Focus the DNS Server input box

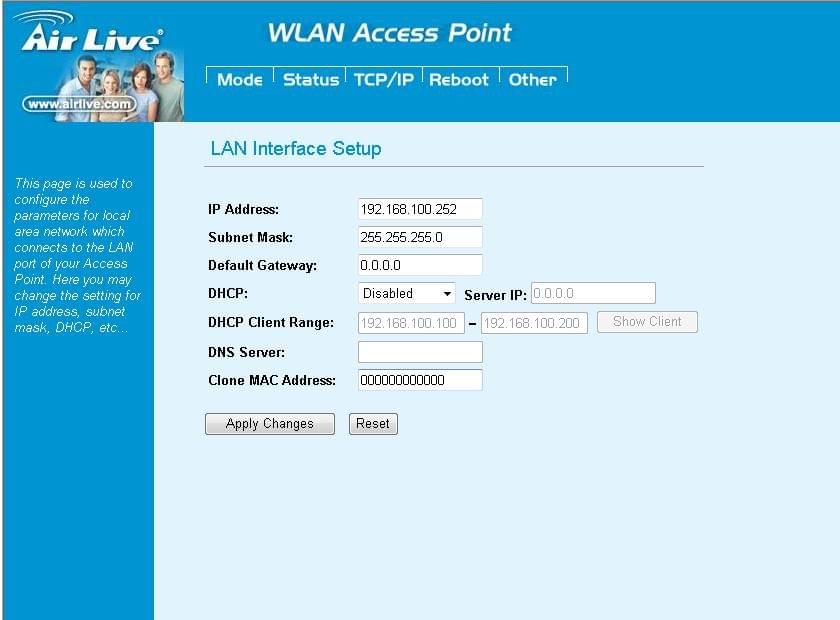tap(420, 352)
